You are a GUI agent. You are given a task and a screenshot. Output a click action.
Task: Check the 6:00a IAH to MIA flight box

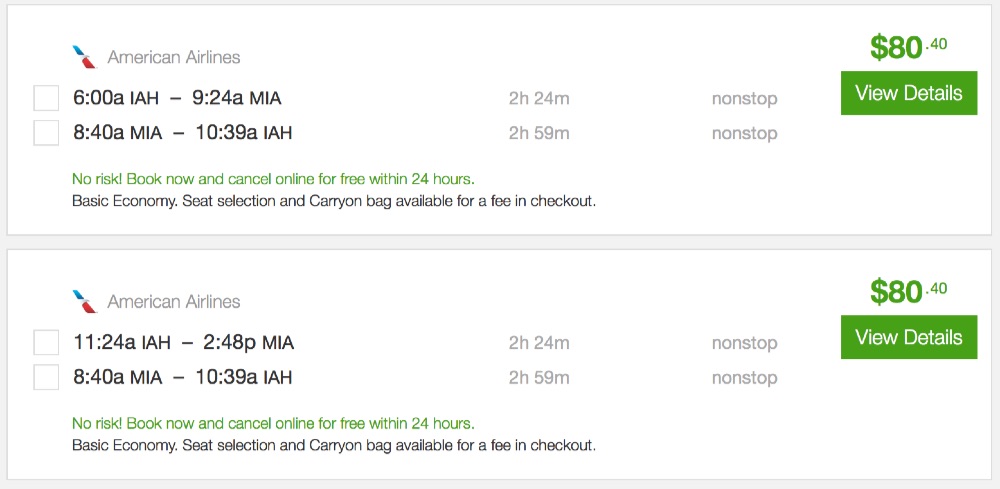(46, 98)
